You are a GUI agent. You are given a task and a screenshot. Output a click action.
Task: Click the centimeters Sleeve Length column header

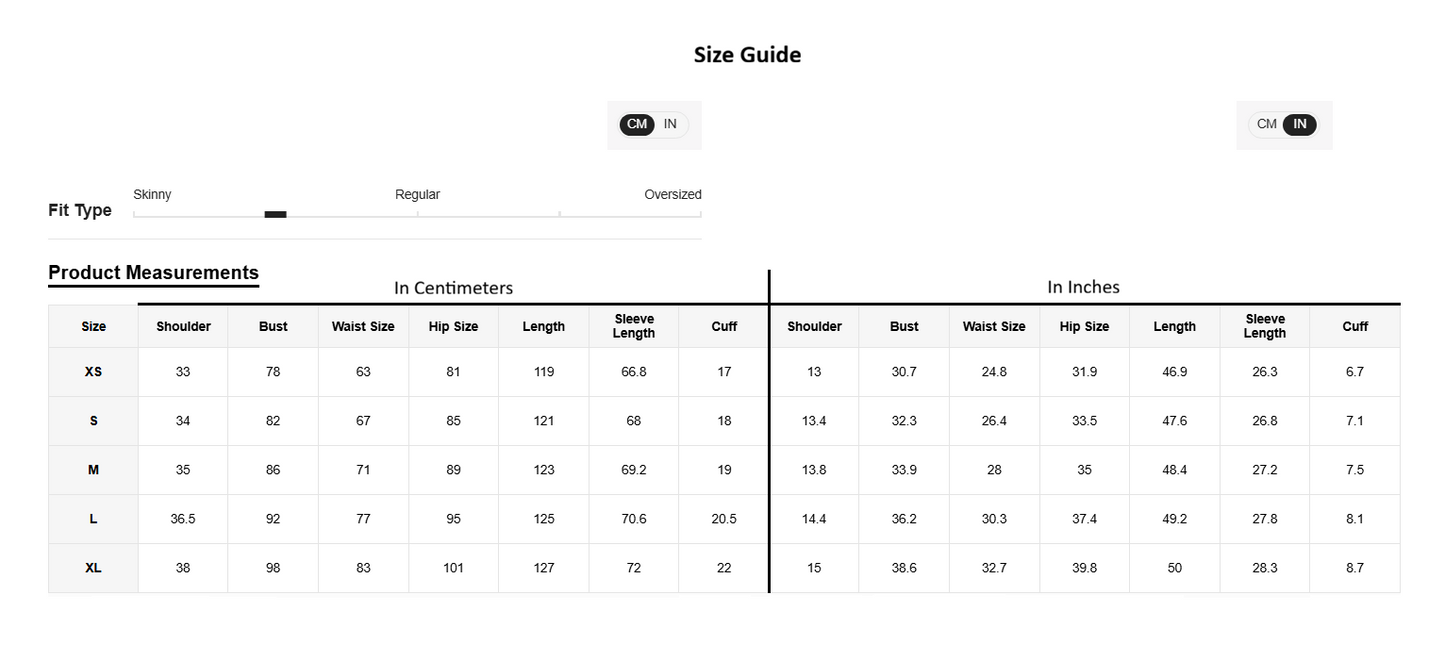(x=634, y=326)
